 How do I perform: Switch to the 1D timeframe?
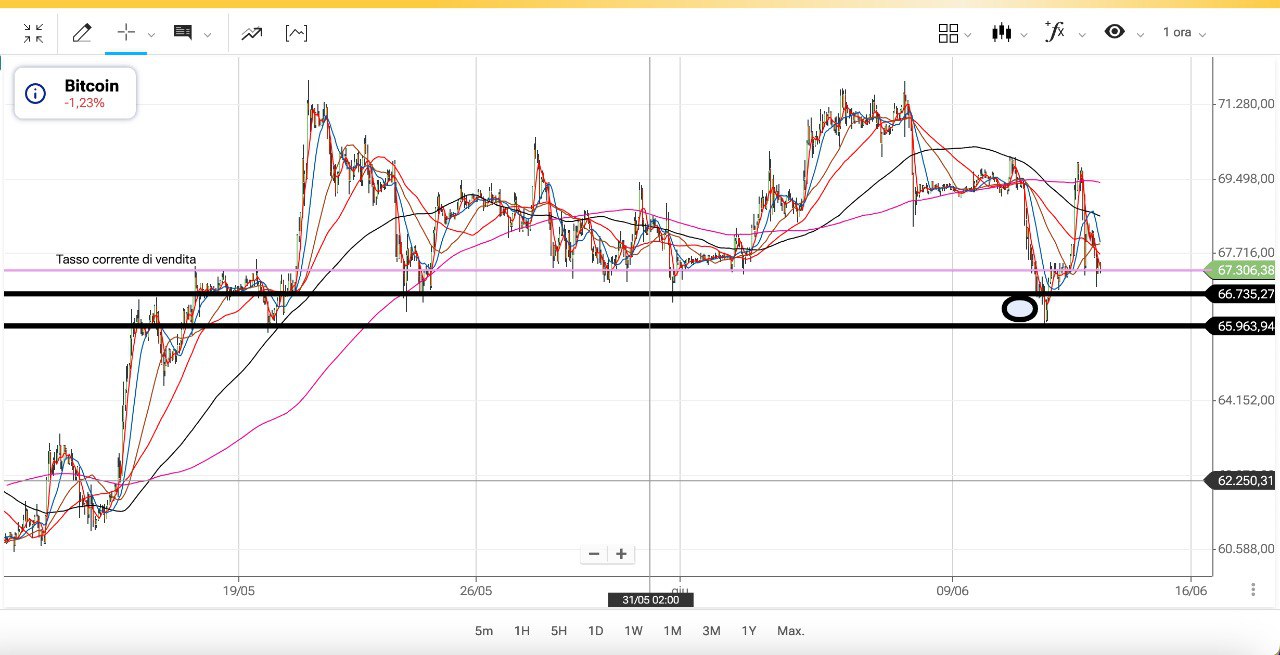[595, 631]
